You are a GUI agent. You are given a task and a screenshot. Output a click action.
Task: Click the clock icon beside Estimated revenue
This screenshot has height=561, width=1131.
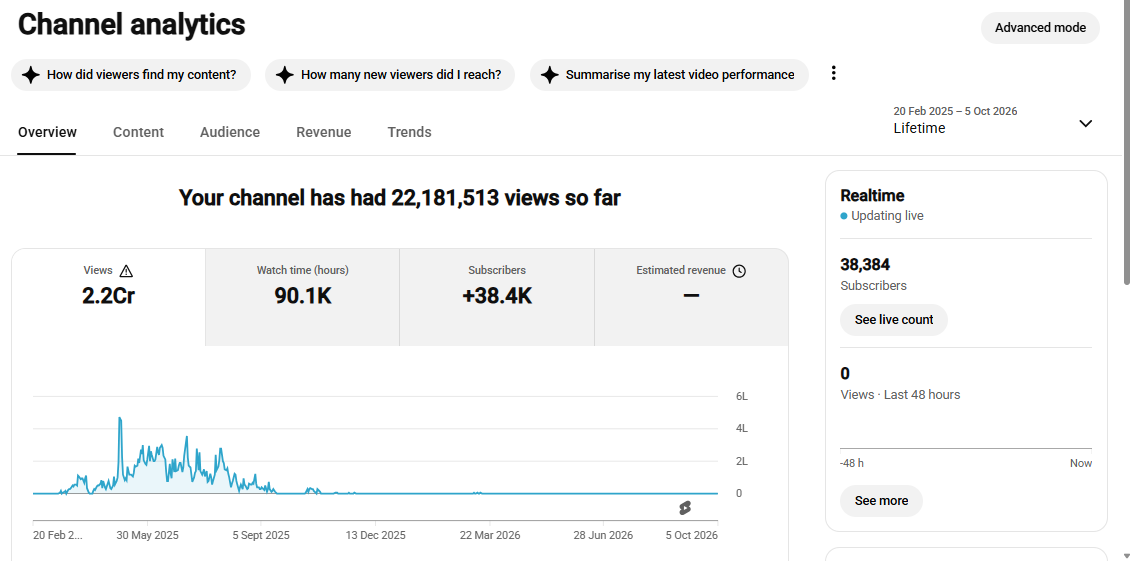click(x=739, y=271)
